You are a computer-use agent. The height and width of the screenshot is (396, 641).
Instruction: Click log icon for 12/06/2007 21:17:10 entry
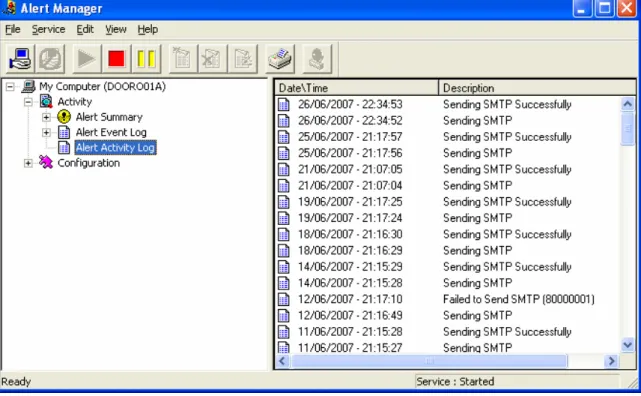click(x=284, y=300)
